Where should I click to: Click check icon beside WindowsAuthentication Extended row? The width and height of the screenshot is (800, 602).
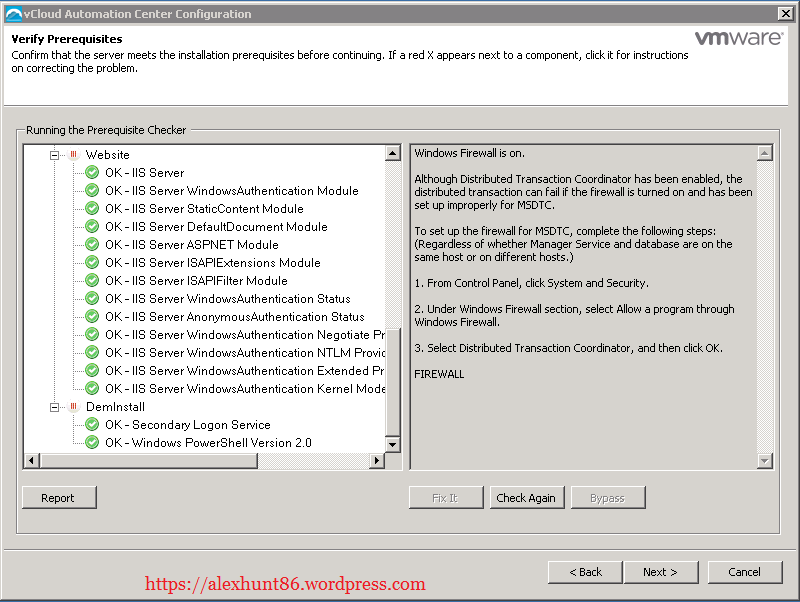pyautogui.click(x=92, y=370)
